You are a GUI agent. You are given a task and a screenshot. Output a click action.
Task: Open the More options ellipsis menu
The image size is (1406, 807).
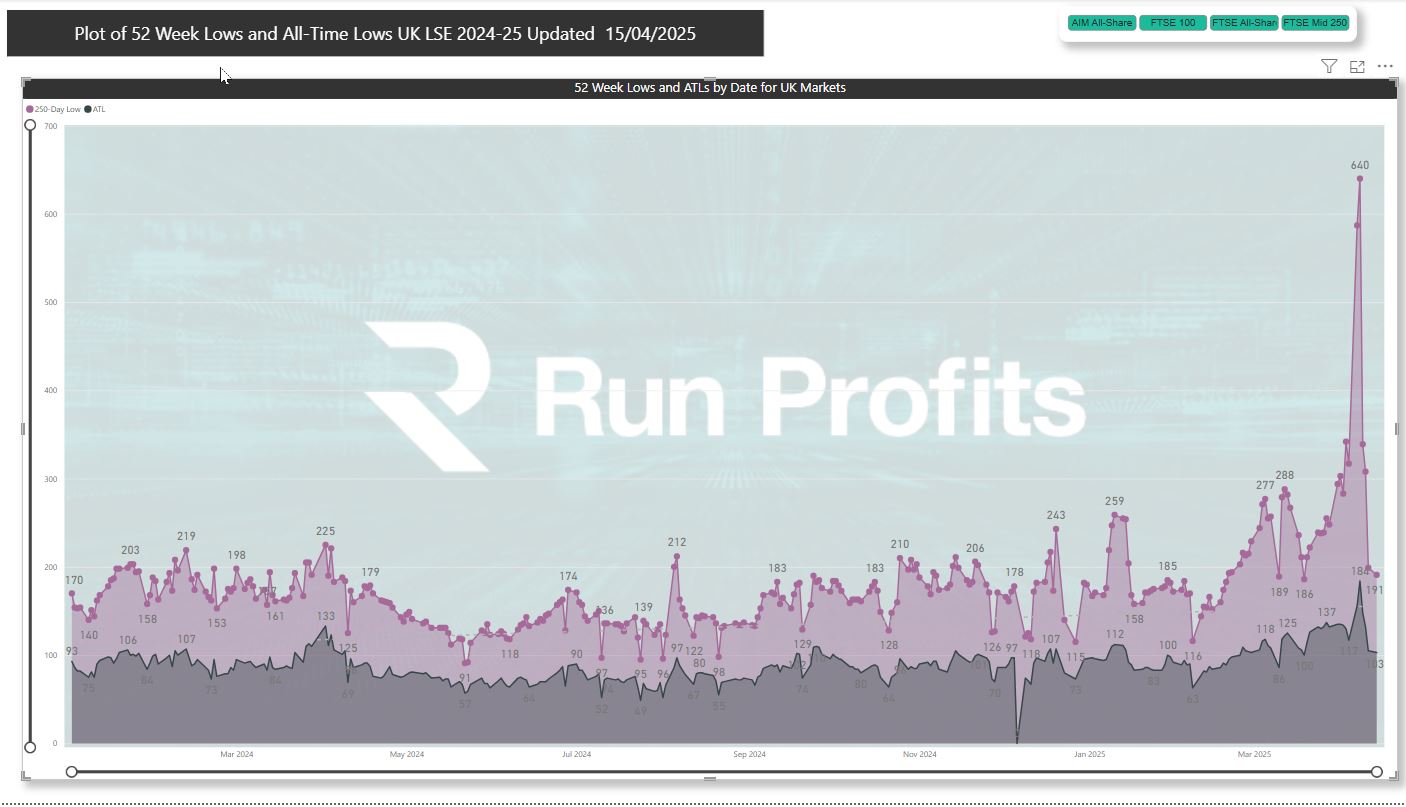click(1385, 67)
